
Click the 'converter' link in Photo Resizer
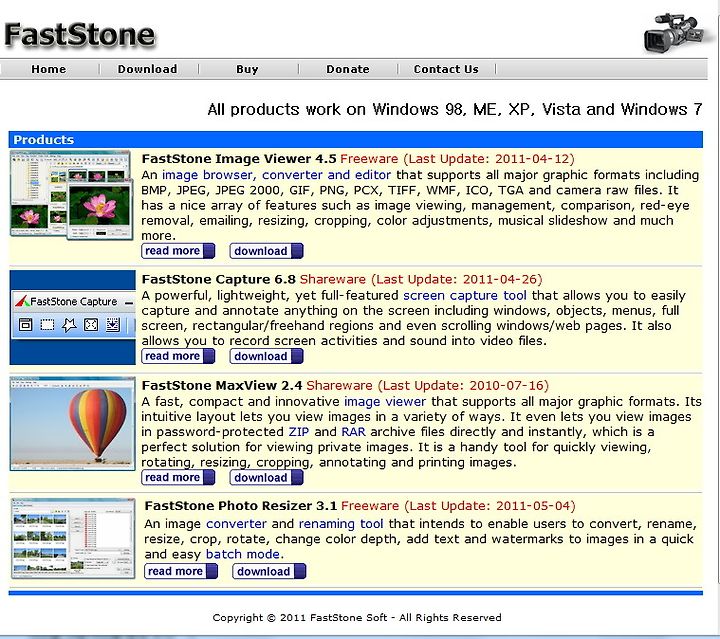[236, 524]
